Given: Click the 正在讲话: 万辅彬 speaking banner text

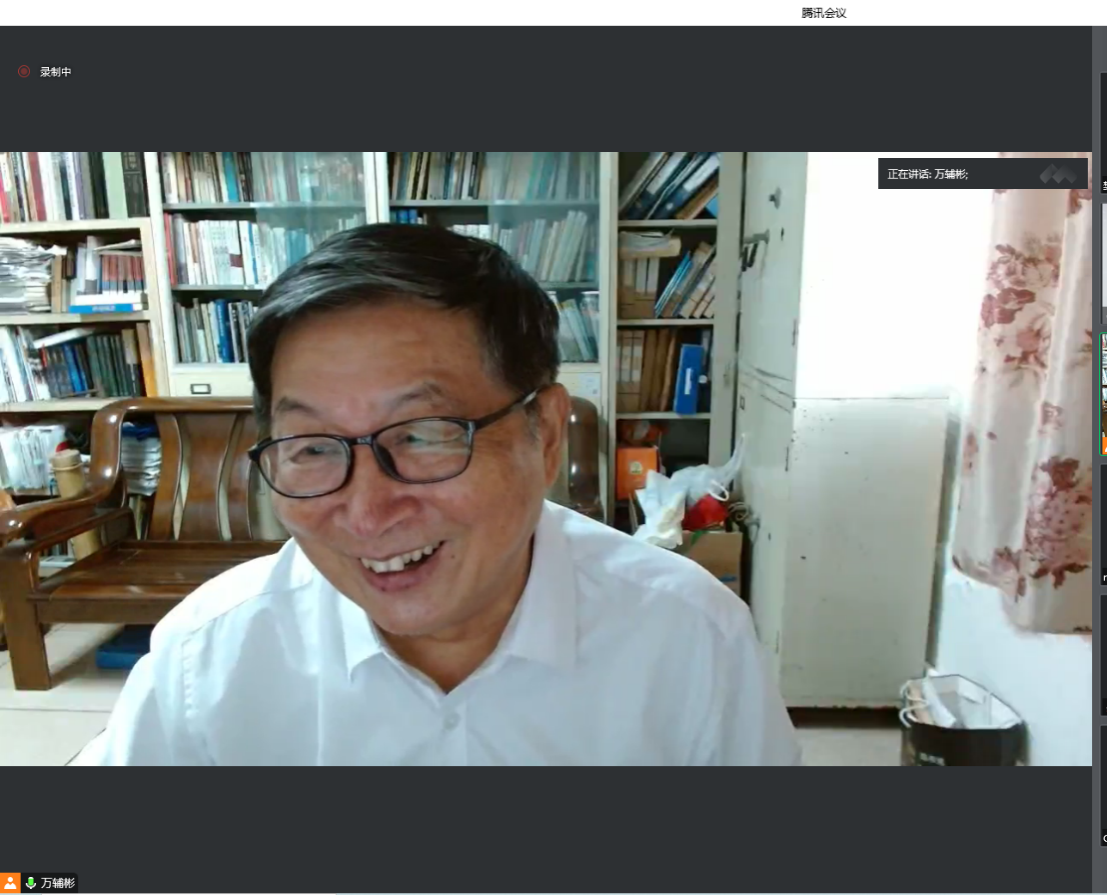Looking at the screenshot, I should pyautogui.click(x=928, y=174).
